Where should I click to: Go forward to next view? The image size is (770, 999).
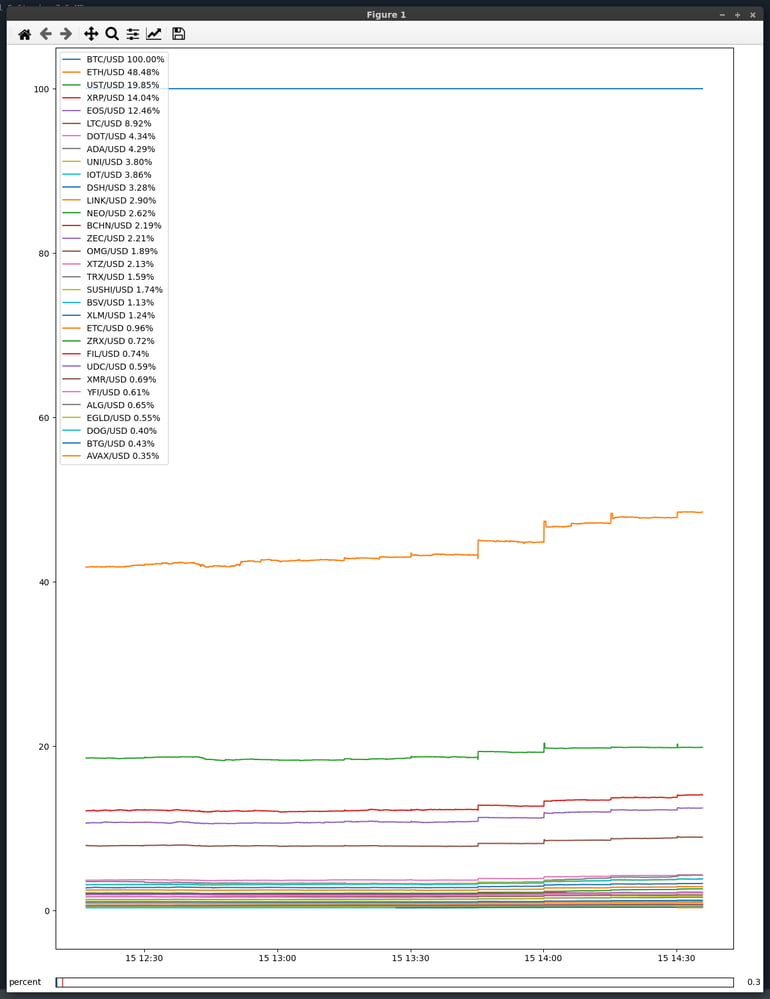tap(66, 34)
